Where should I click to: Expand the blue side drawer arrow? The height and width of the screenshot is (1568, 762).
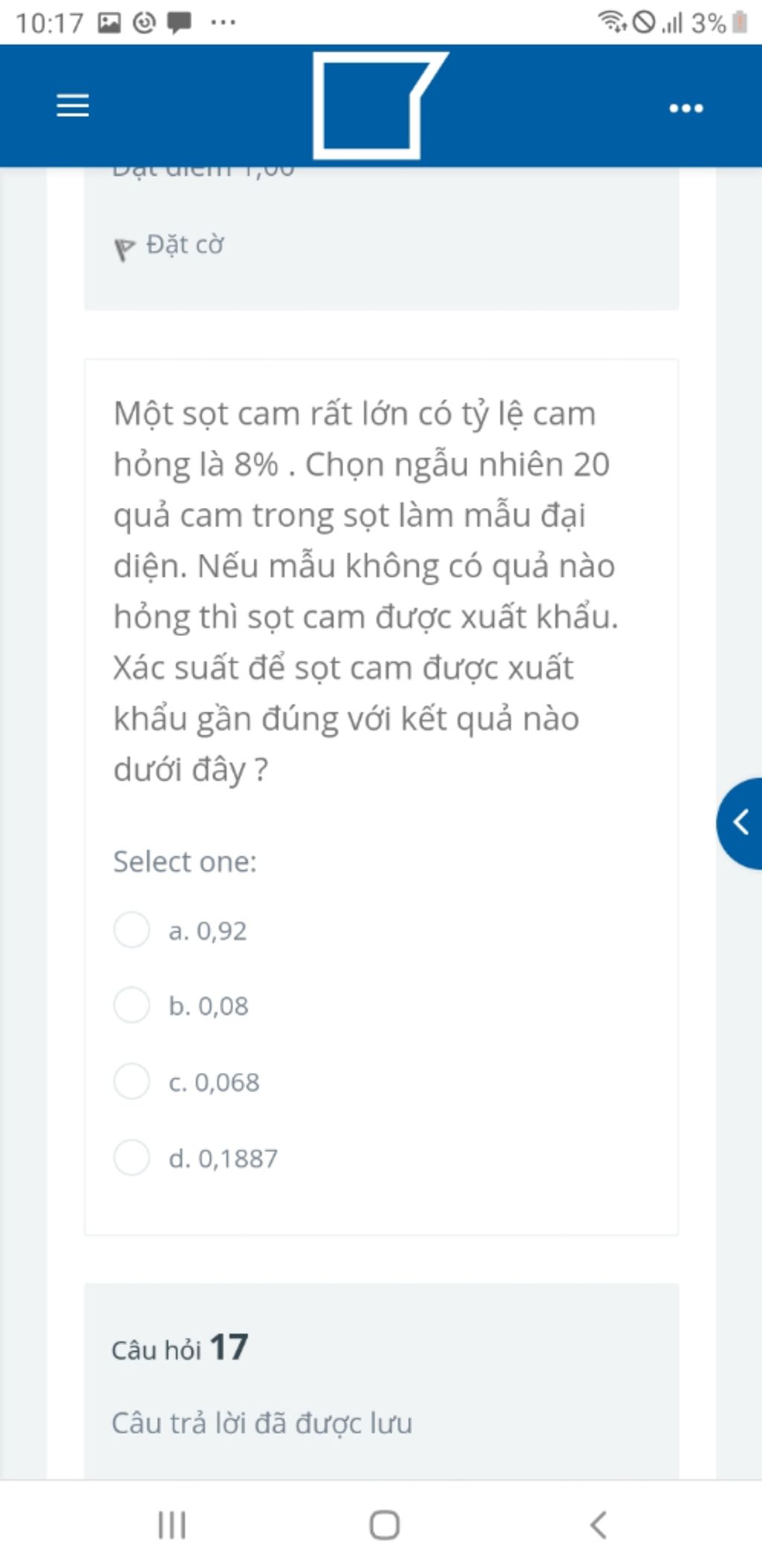point(740,823)
